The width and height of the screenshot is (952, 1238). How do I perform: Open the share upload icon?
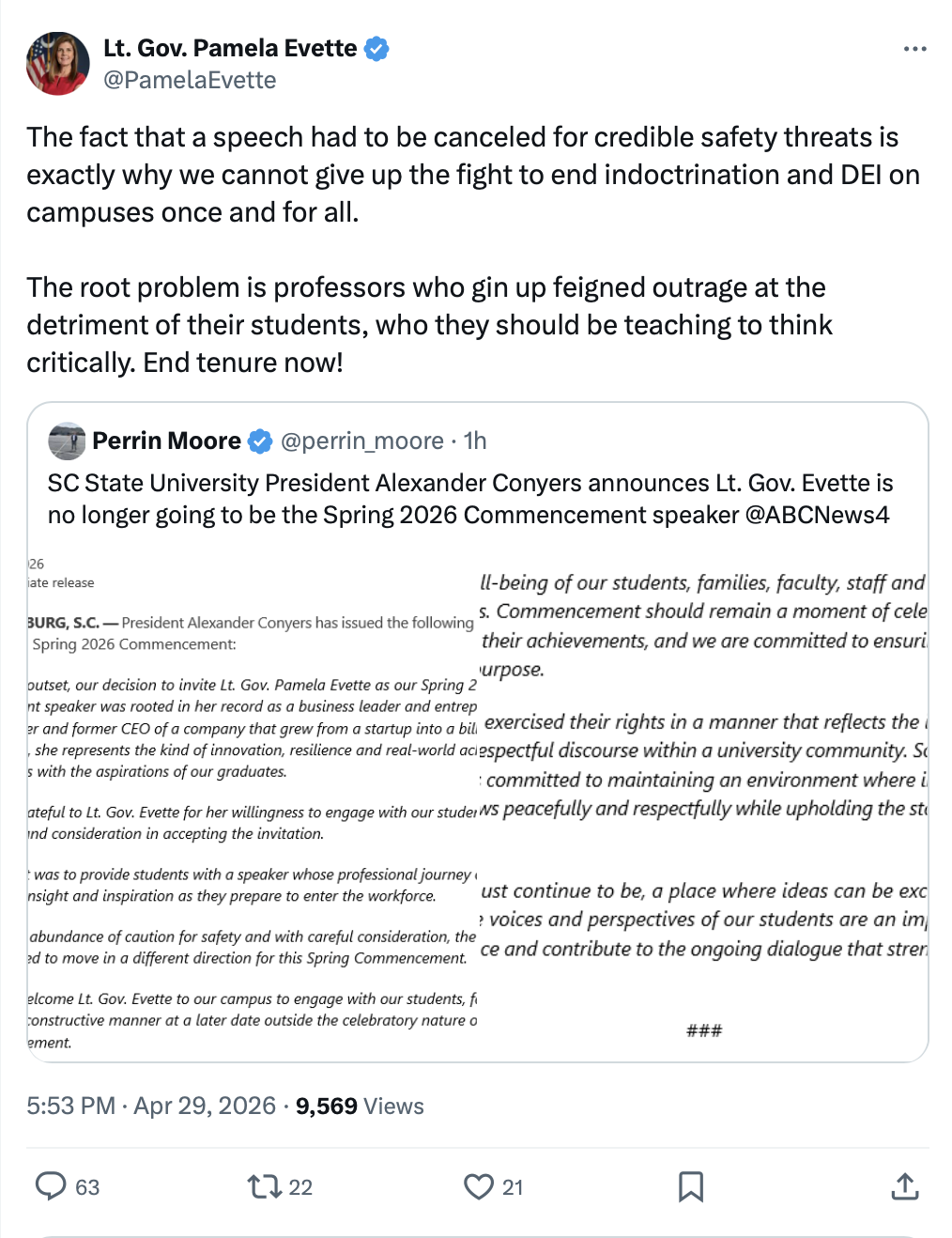pos(904,1186)
